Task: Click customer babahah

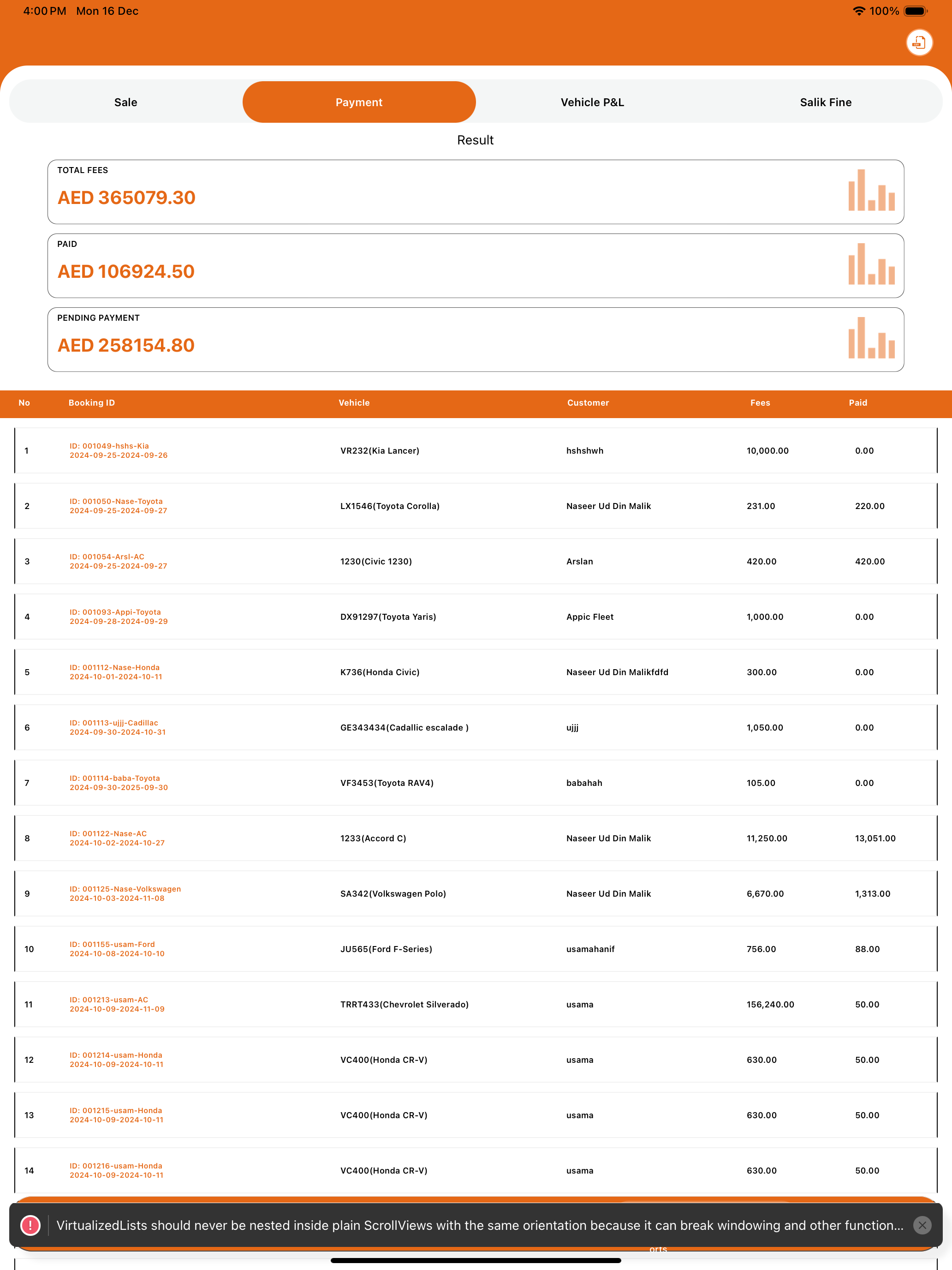Action: pos(584,783)
